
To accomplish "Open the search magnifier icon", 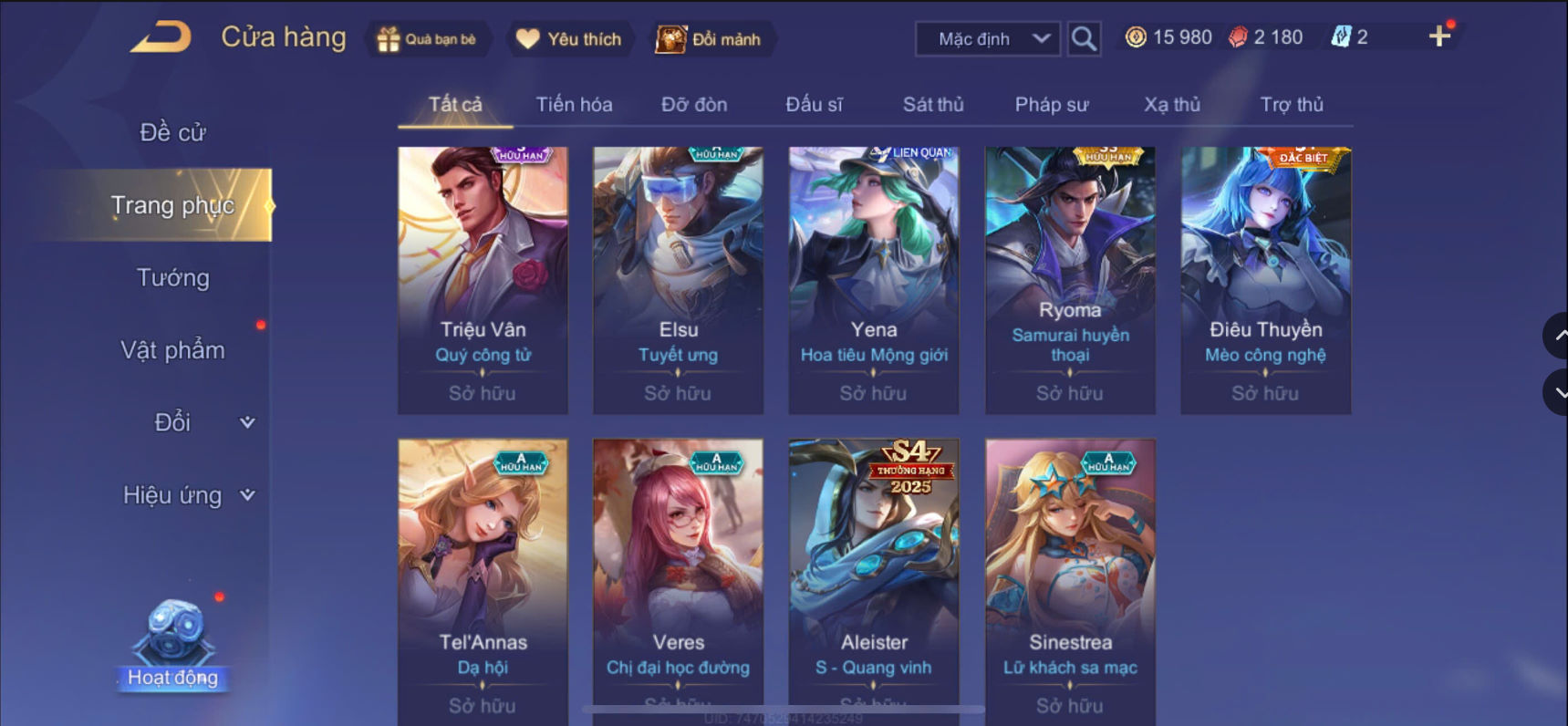I will coord(1084,38).
